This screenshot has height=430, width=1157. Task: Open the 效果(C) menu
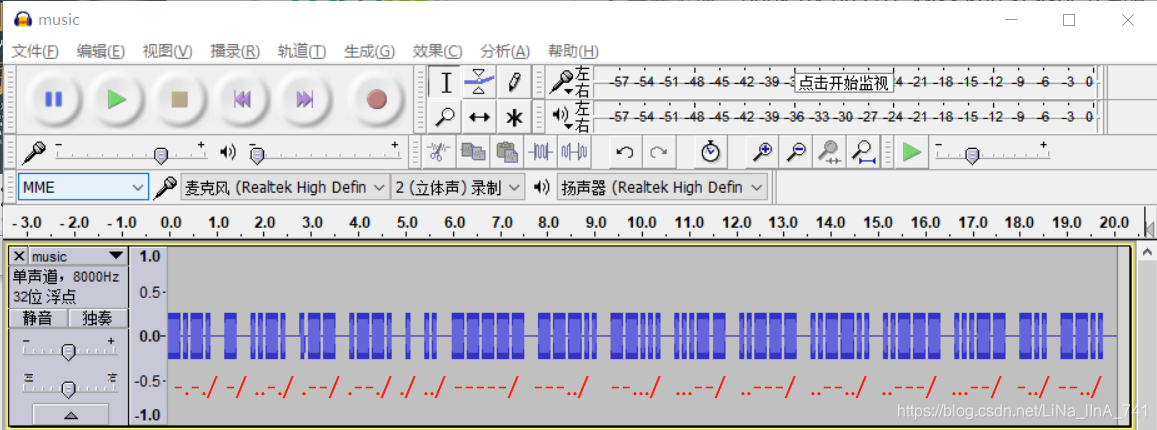click(437, 52)
